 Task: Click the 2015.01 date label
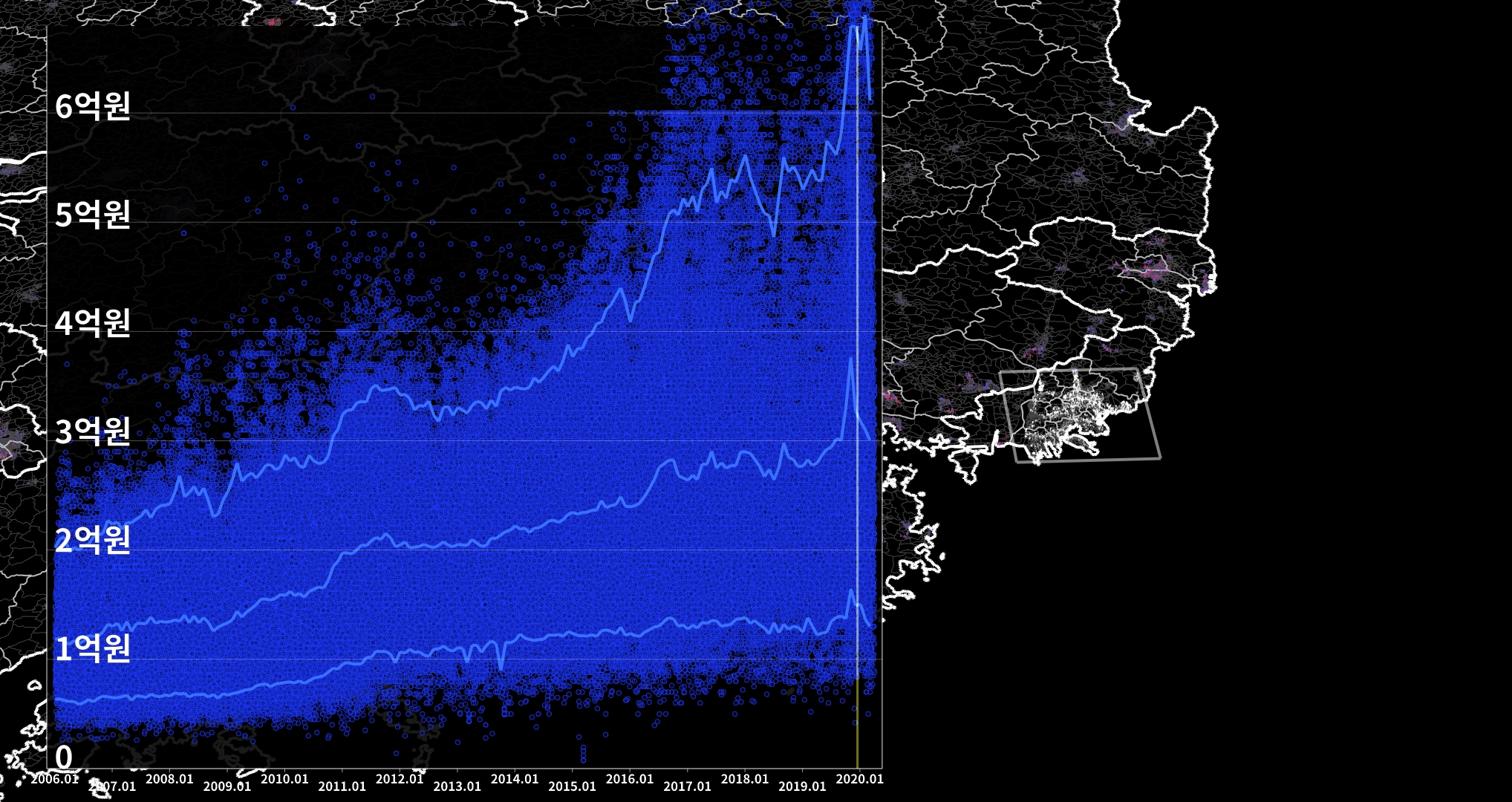pyautogui.click(x=573, y=786)
